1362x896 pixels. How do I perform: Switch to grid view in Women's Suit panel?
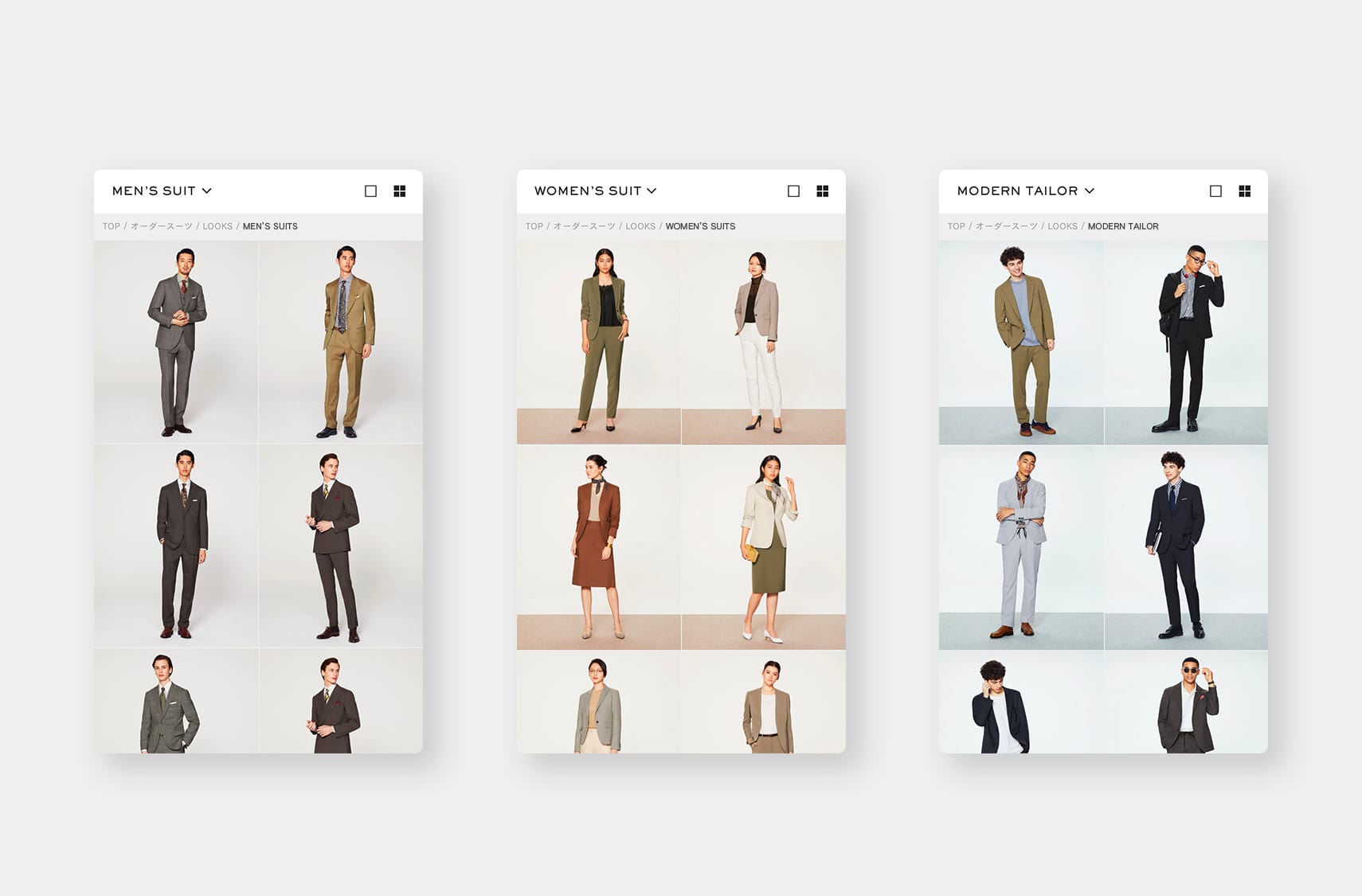pyautogui.click(x=823, y=191)
